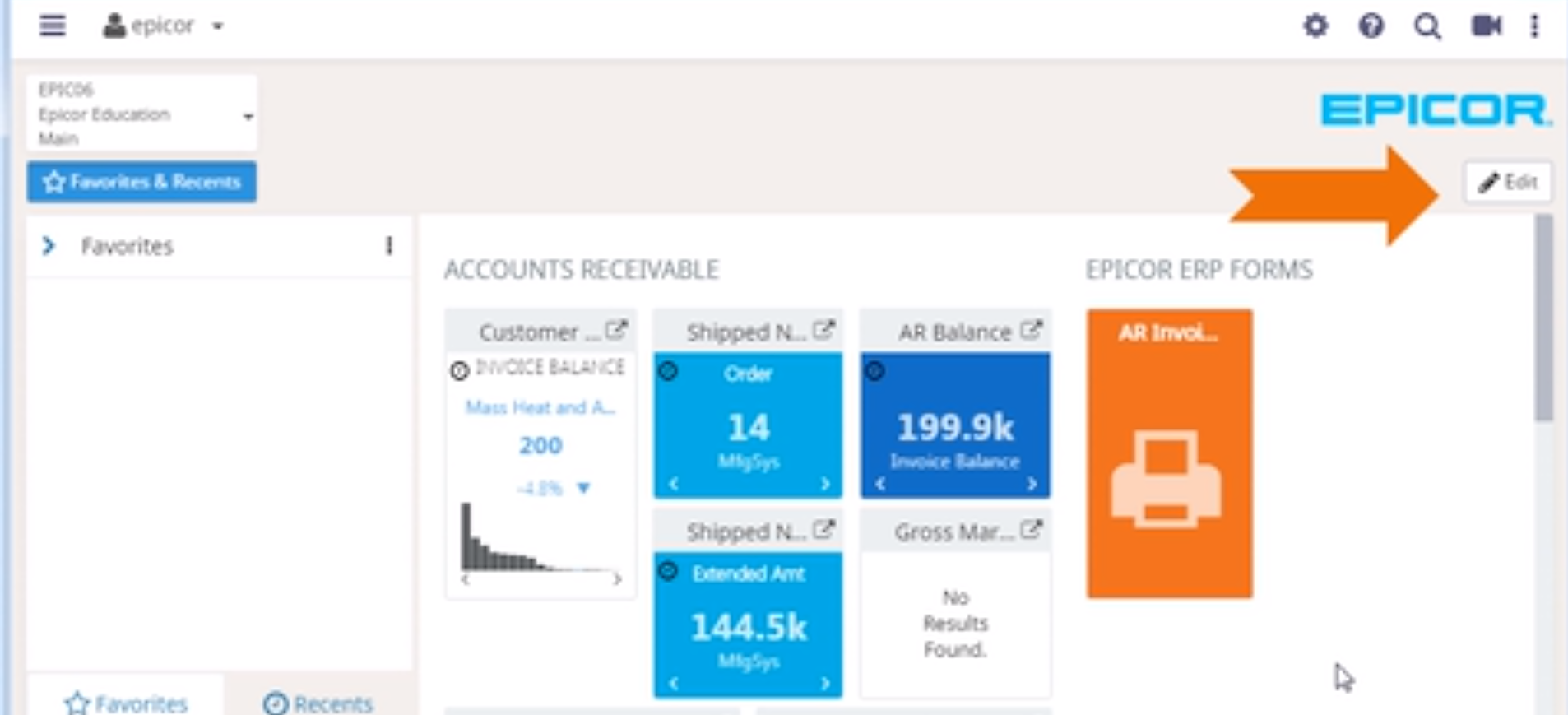Open the AR Invoi... printer form tile
Screen dimensions: 1568x715
[1169, 453]
